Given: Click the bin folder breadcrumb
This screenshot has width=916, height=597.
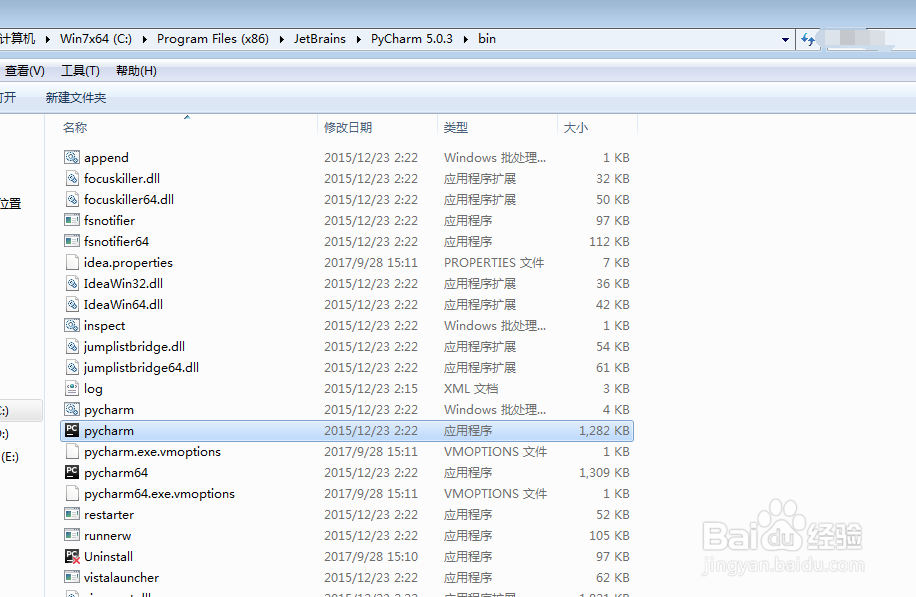Looking at the screenshot, I should click(x=487, y=39).
